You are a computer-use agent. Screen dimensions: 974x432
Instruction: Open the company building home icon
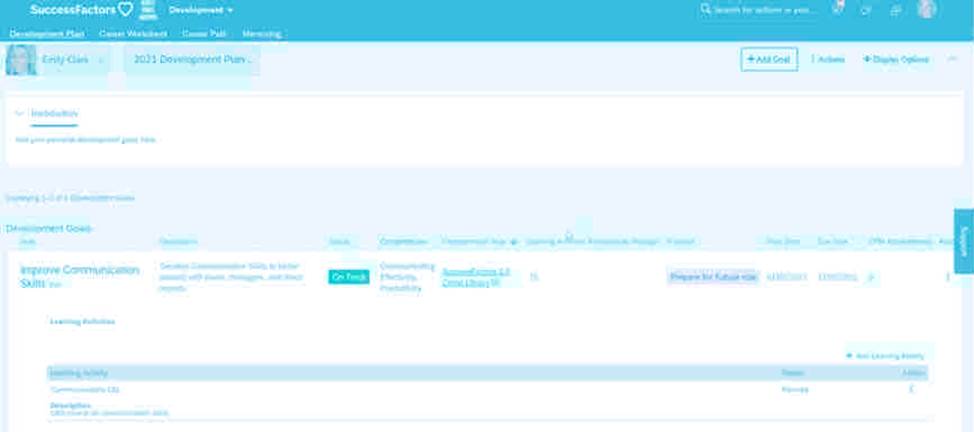148,10
